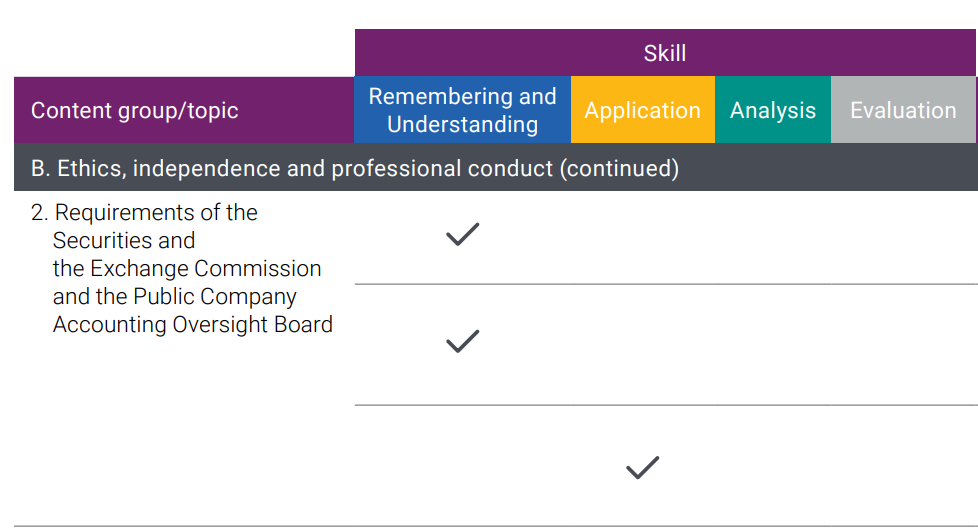Viewport: 978px width, 528px height.
Task: Click the empty third-row Remembering and Understanding cell
Action: coord(462,466)
